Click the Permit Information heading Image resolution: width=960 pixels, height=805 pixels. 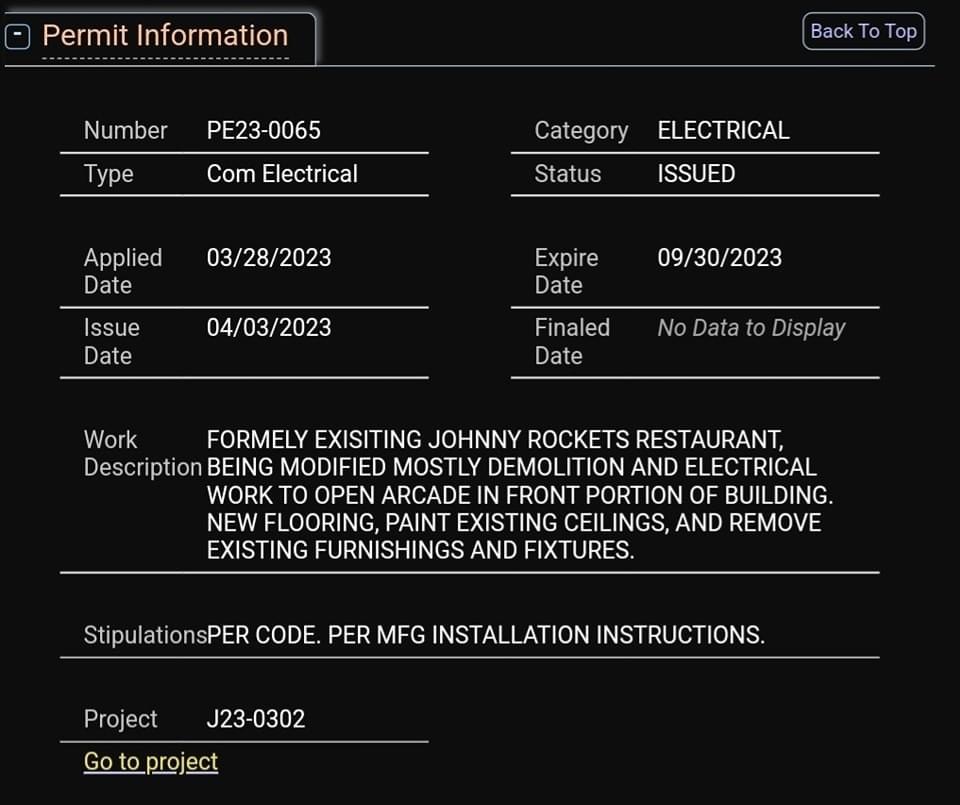[x=165, y=36]
